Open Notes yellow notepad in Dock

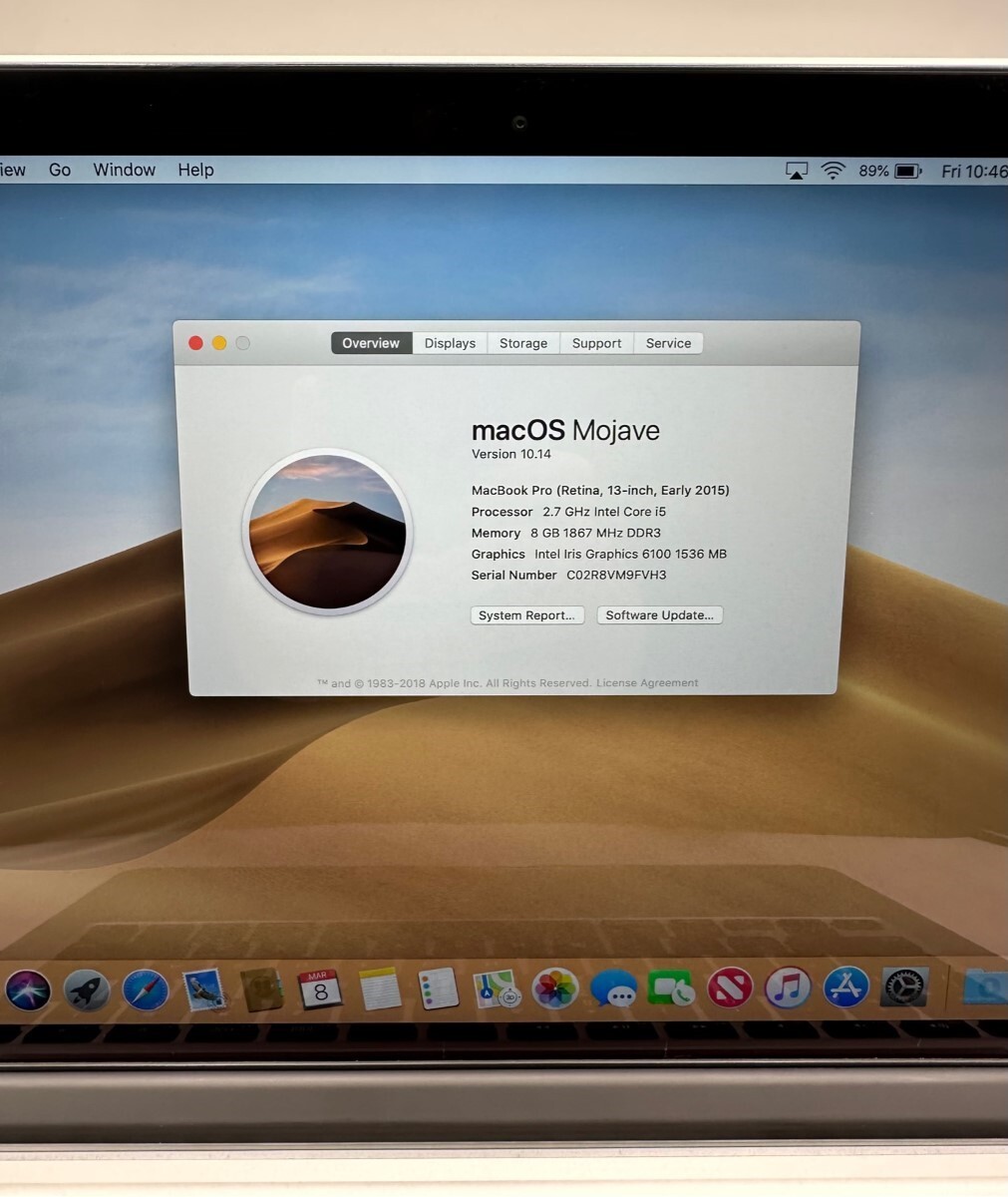click(379, 990)
